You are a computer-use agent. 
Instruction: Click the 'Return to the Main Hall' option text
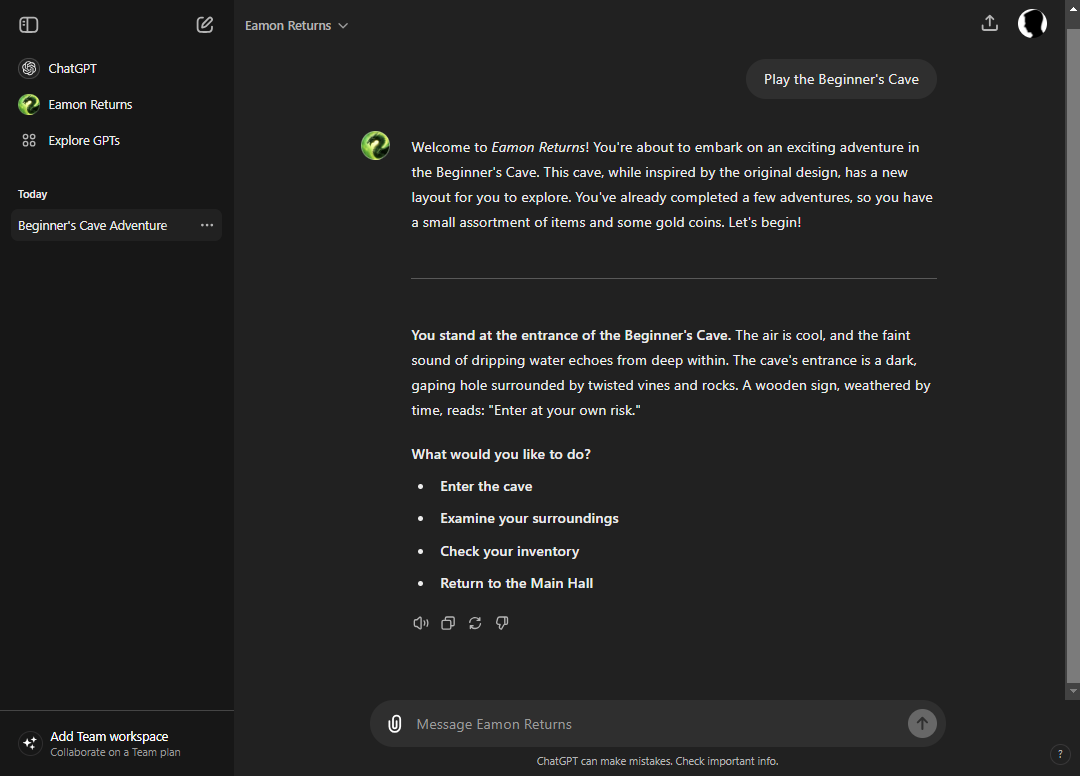(x=517, y=583)
